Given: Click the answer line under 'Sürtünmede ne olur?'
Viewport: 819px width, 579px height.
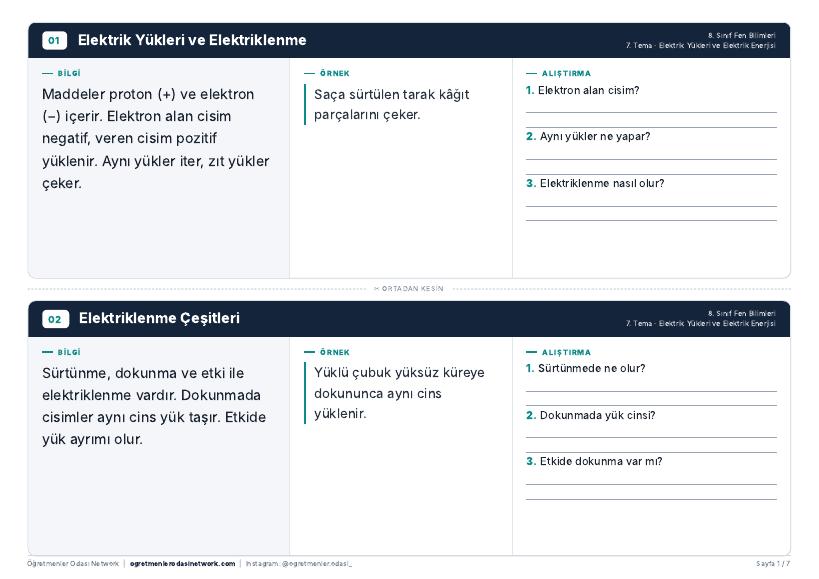Looking at the screenshot, I should point(651,391).
